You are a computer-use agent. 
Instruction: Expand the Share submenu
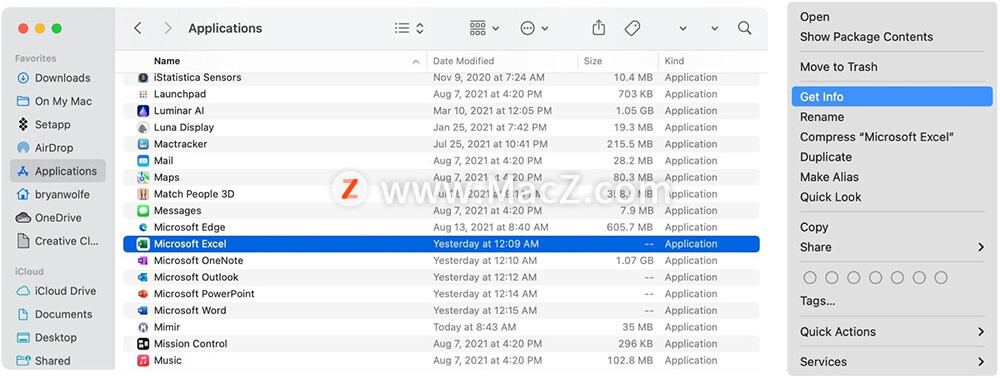click(x=893, y=247)
